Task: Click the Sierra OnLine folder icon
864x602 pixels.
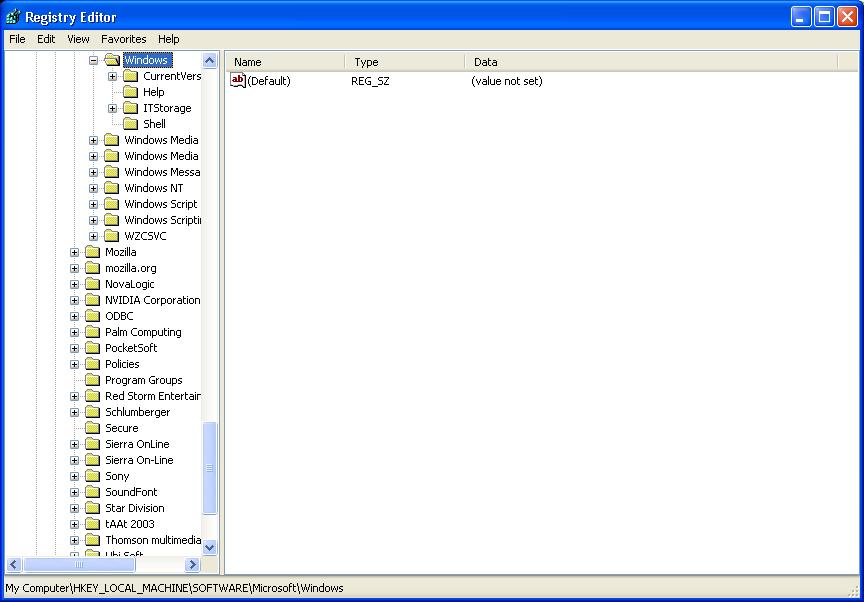Action: (x=93, y=443)
